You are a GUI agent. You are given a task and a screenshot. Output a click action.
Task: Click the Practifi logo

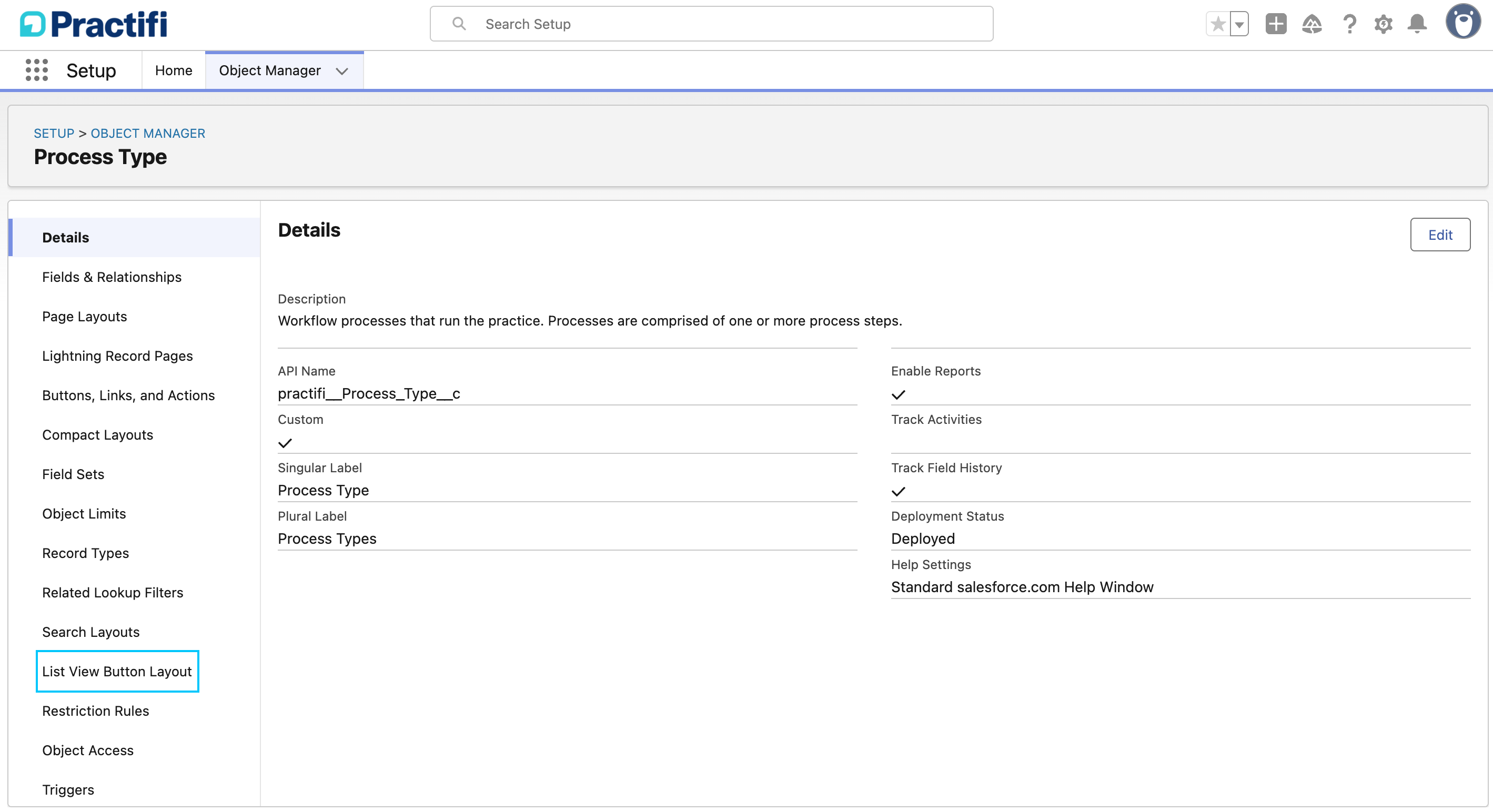pos(94,24)
